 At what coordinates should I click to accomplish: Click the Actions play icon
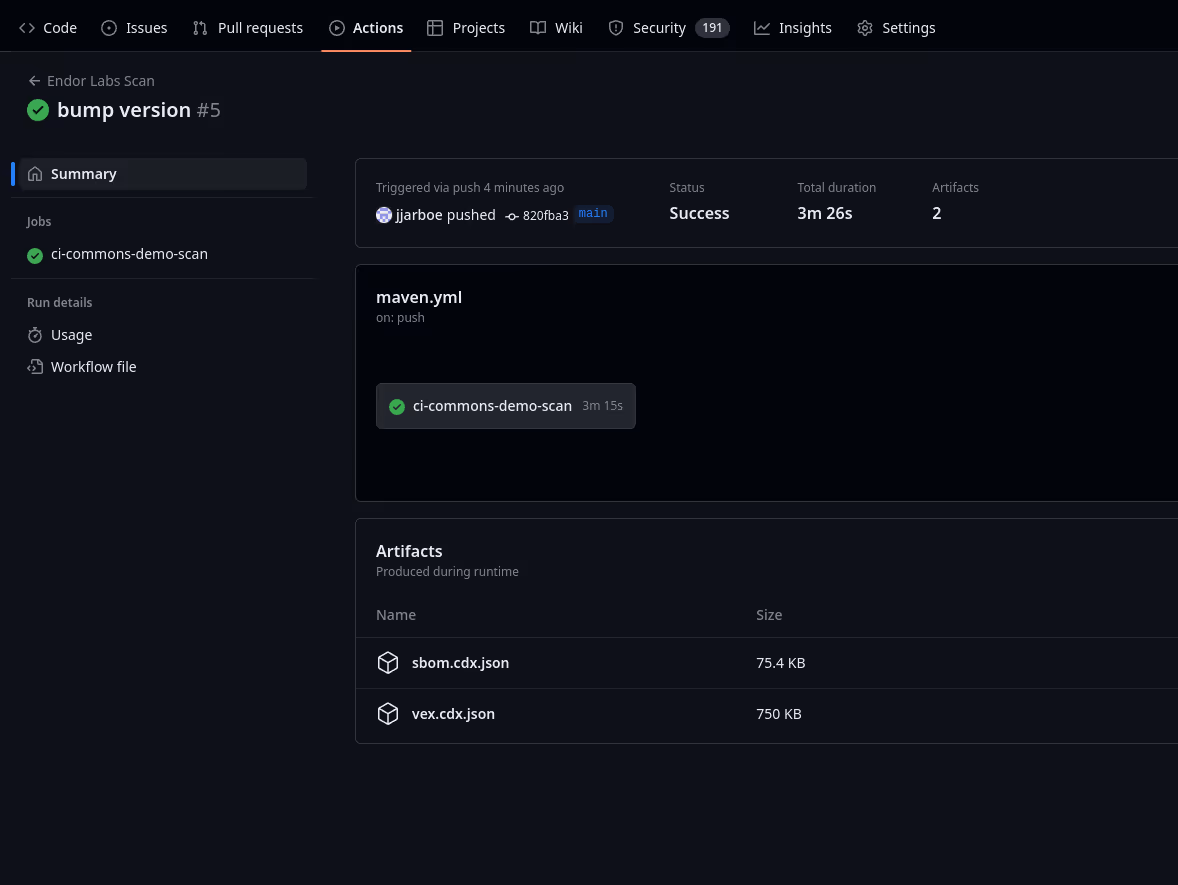(337, 28)
